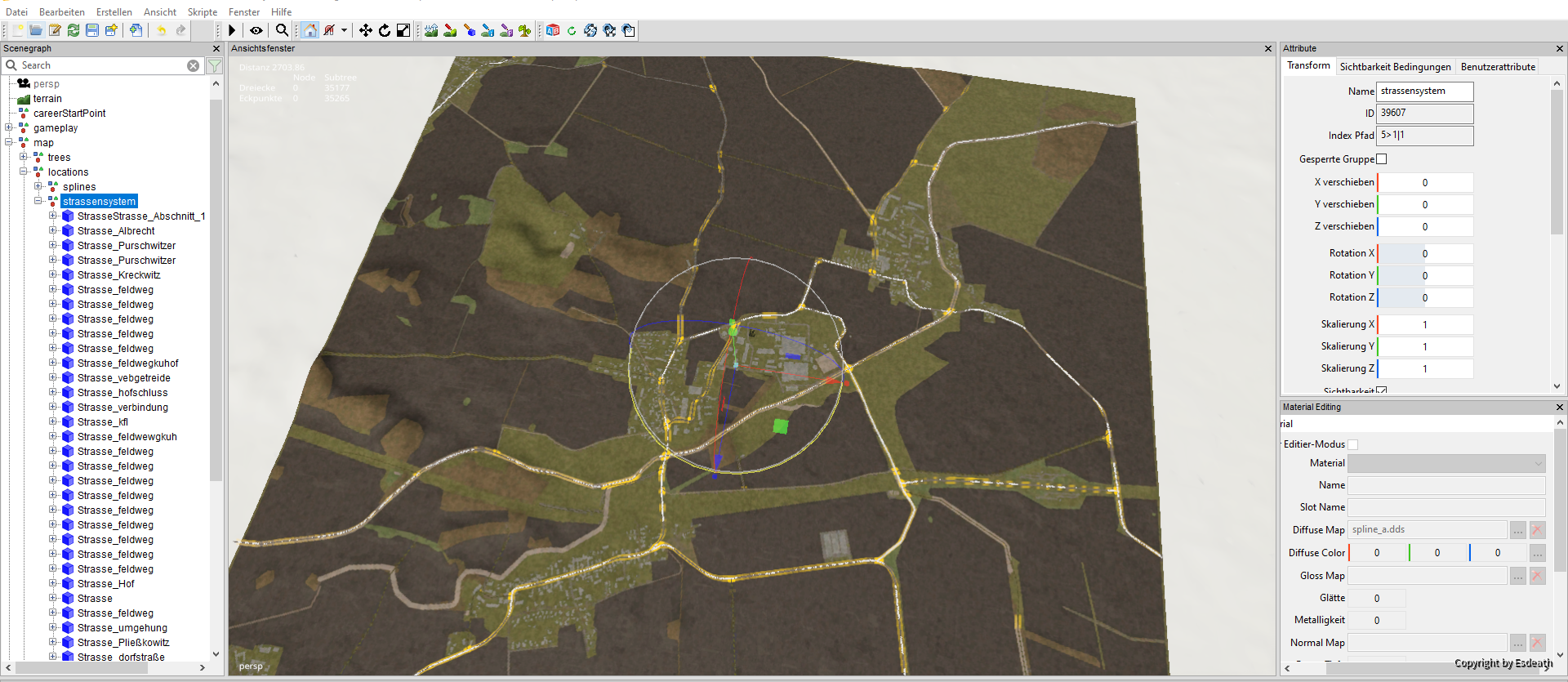Open the Material dropdown
1568x682 pixels.
[x=1446, y=463]
